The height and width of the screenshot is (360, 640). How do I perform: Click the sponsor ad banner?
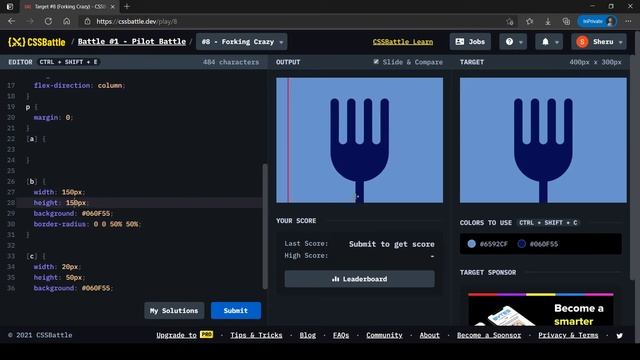coord(541,309)
